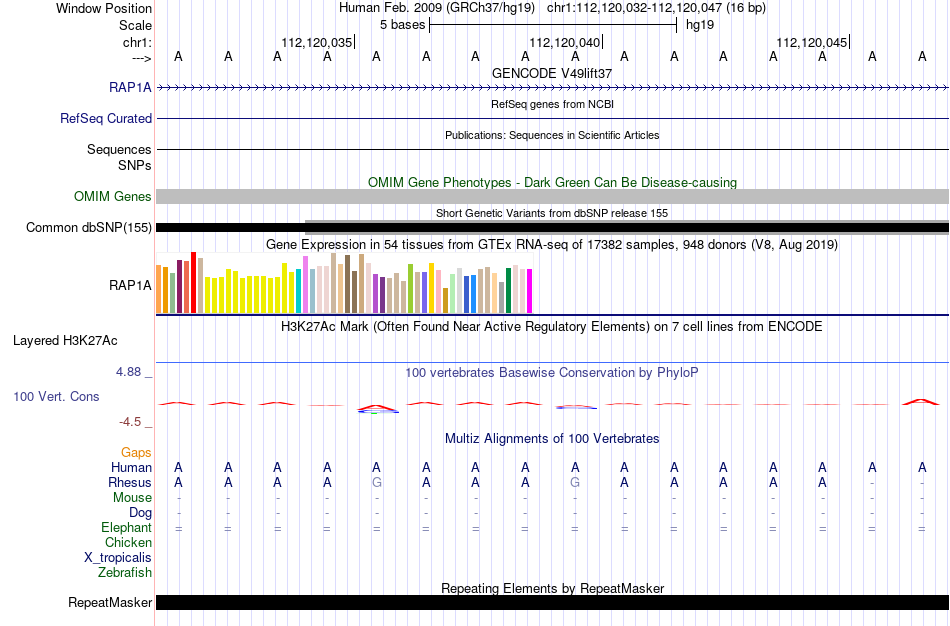Click the red bar in GTEx expression chart
This screenshot has width=950, height=626.
pyautogui.click(x=193, y=282)
